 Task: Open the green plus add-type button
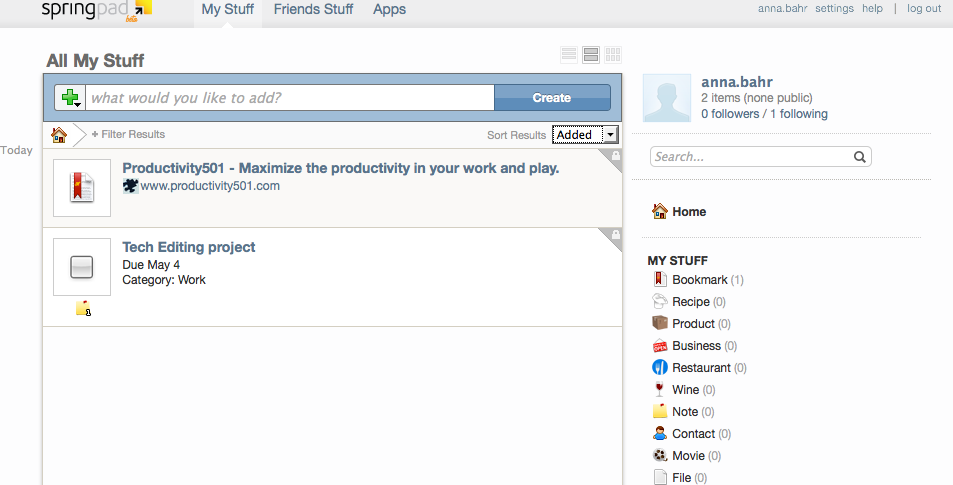71,98
